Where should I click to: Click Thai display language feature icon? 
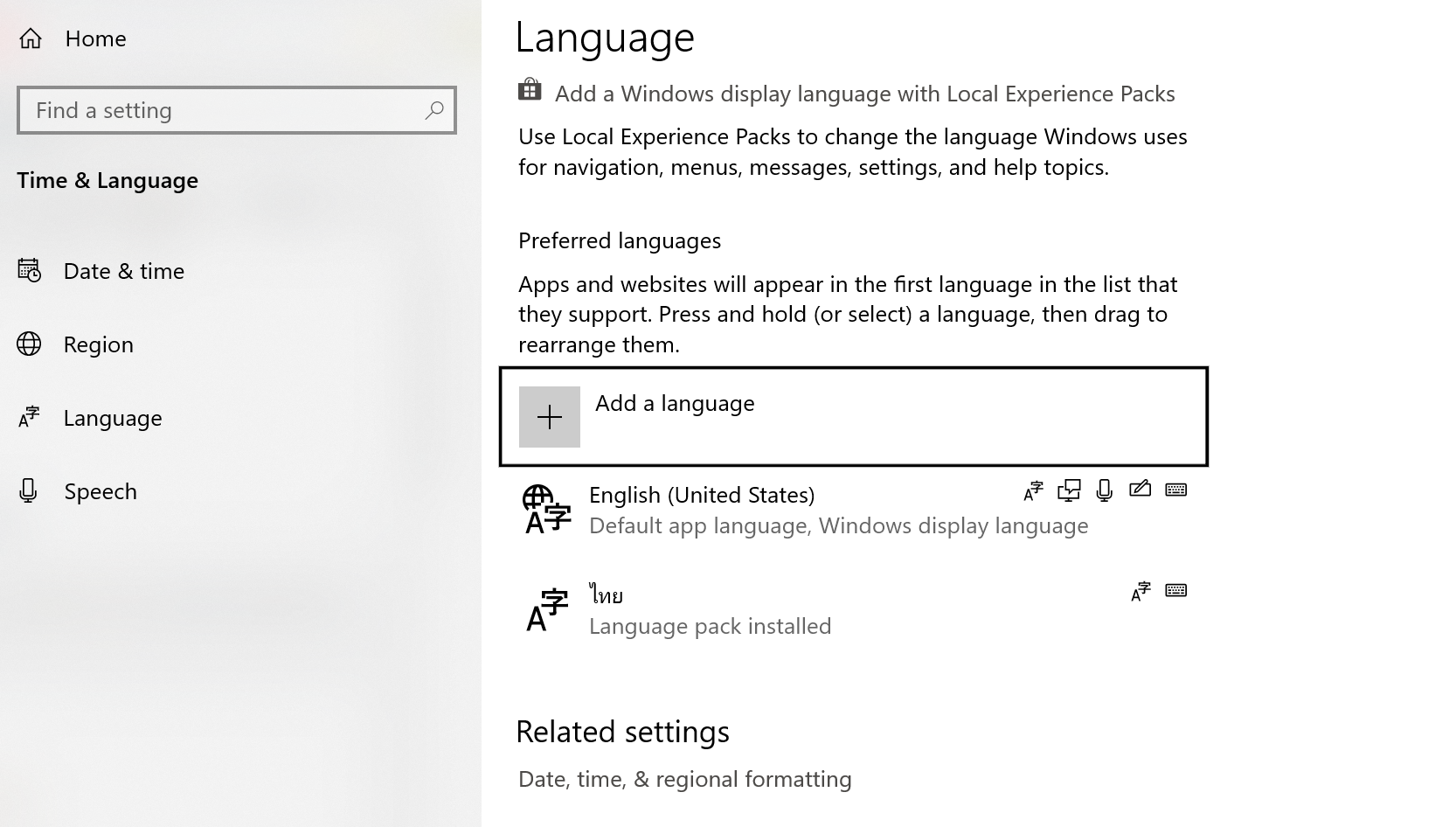click(x=1141, y=592)
